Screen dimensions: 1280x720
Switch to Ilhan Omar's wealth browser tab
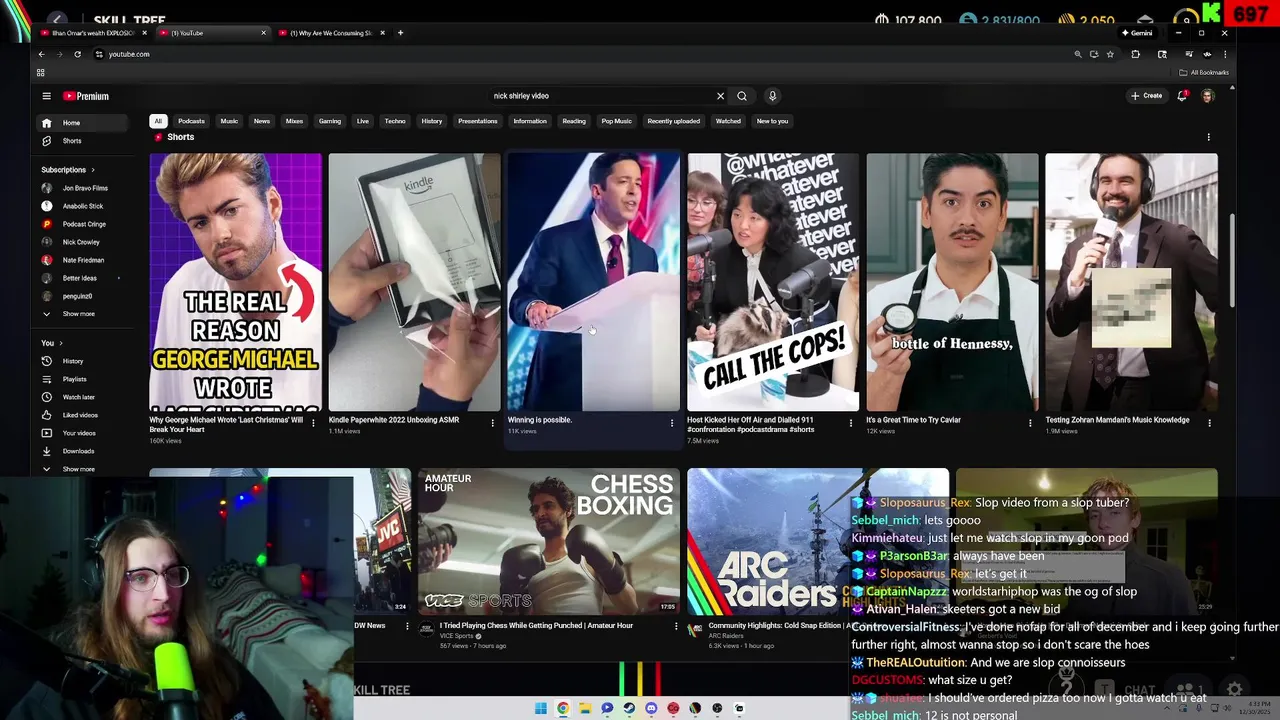(x=90, y=33)
